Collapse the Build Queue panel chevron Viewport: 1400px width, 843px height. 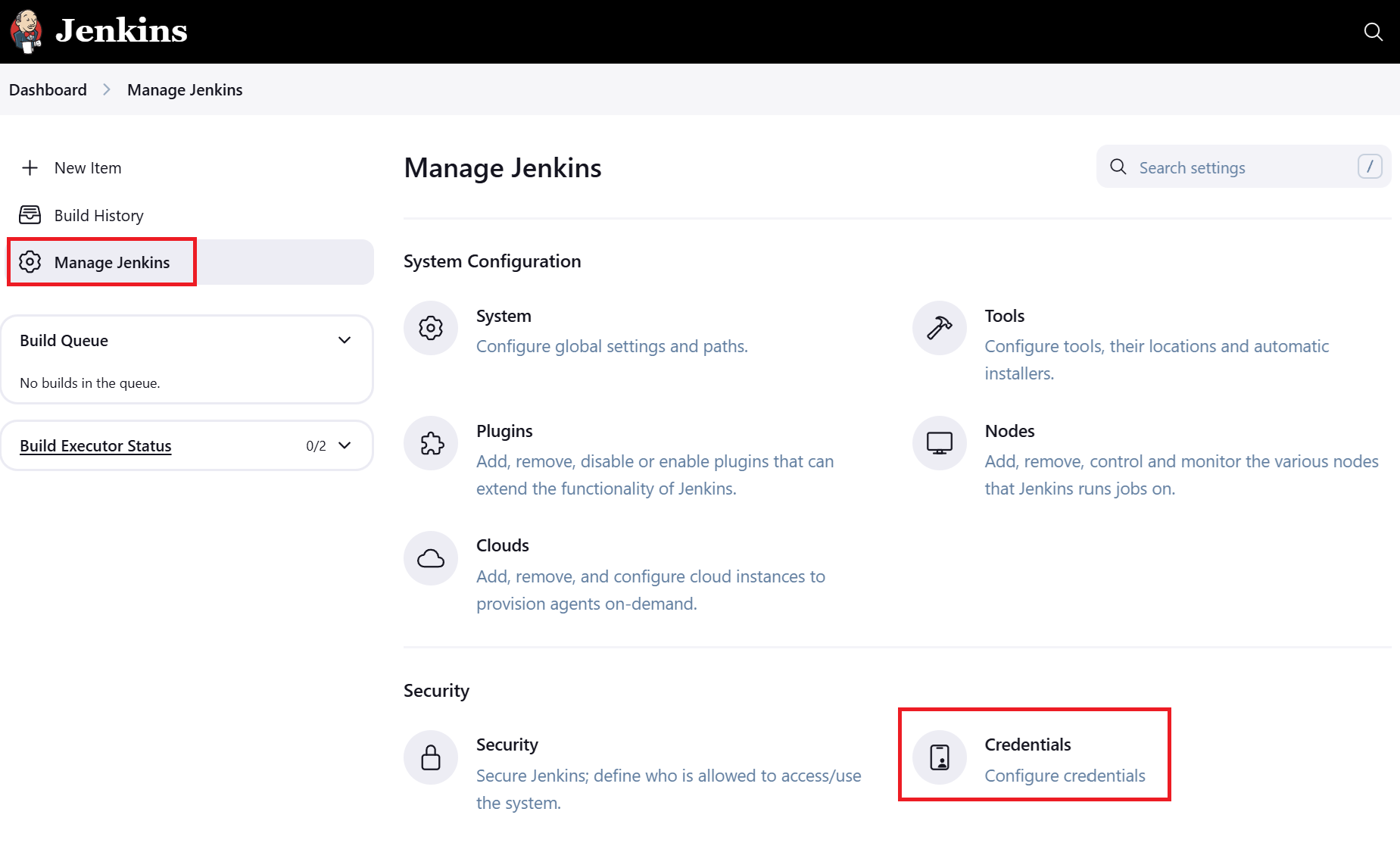(345, 340)
